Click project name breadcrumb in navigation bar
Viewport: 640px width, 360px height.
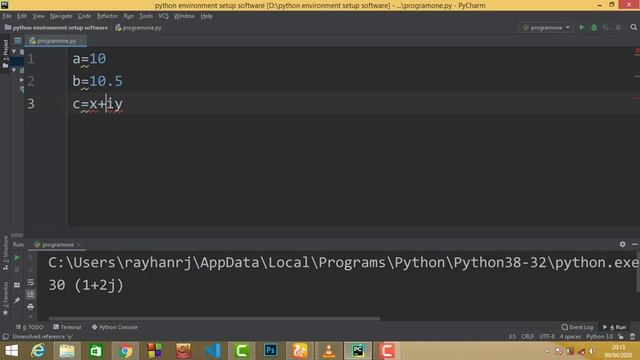tap(56, 28)
